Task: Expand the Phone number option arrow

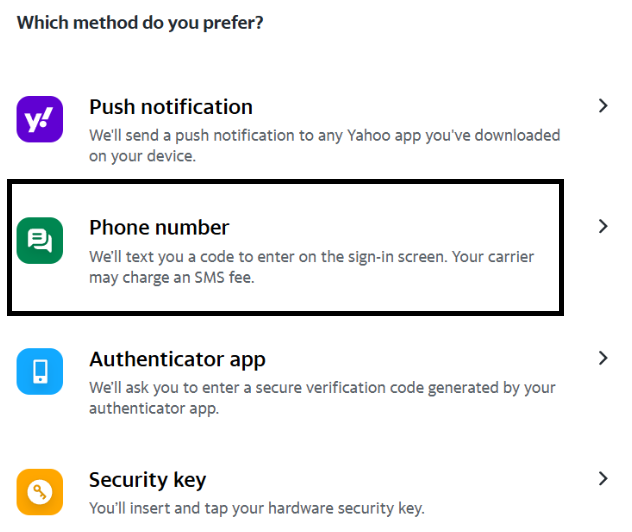Action: [602, 227]
